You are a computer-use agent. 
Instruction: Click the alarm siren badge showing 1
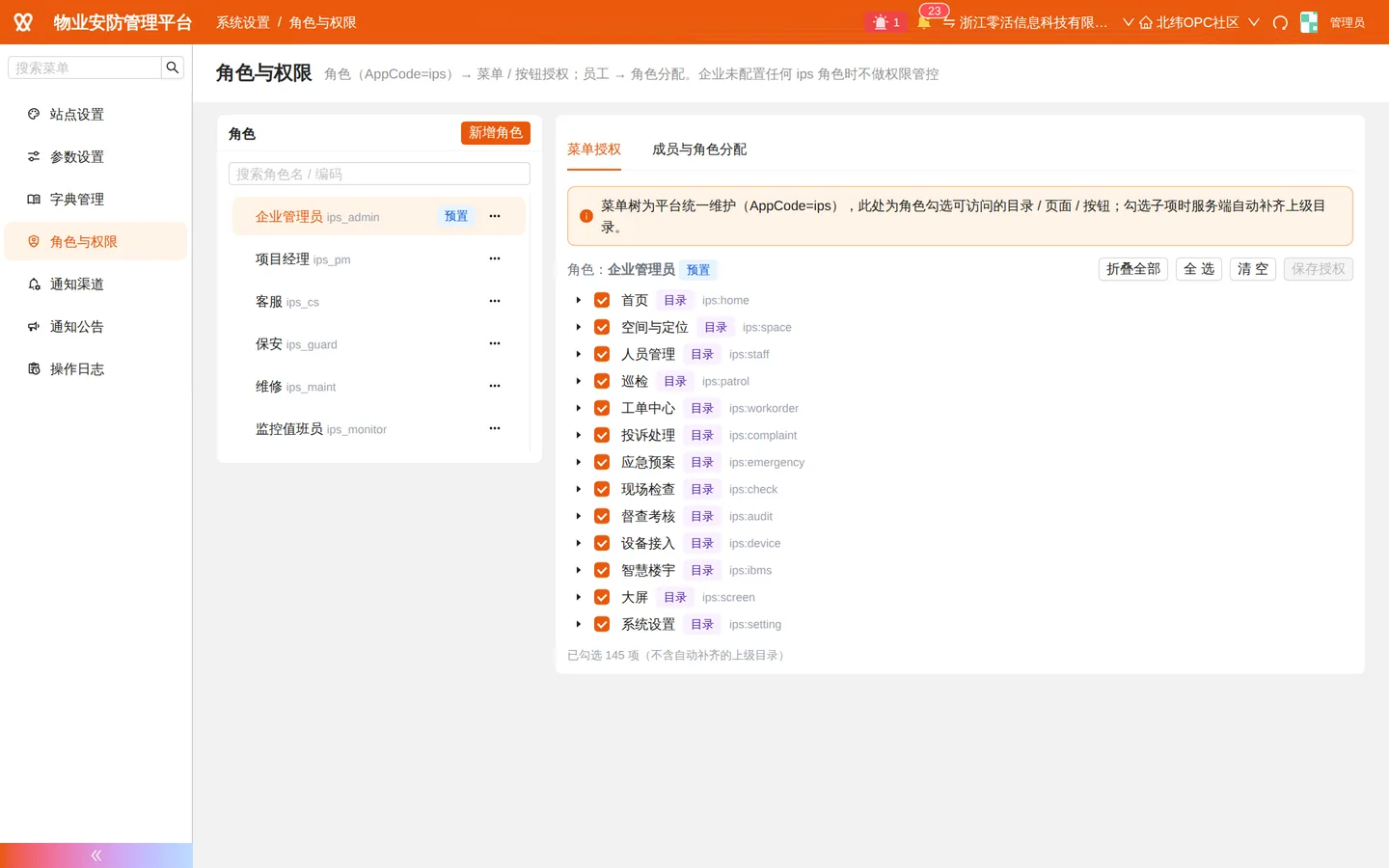tap(885, 22)
